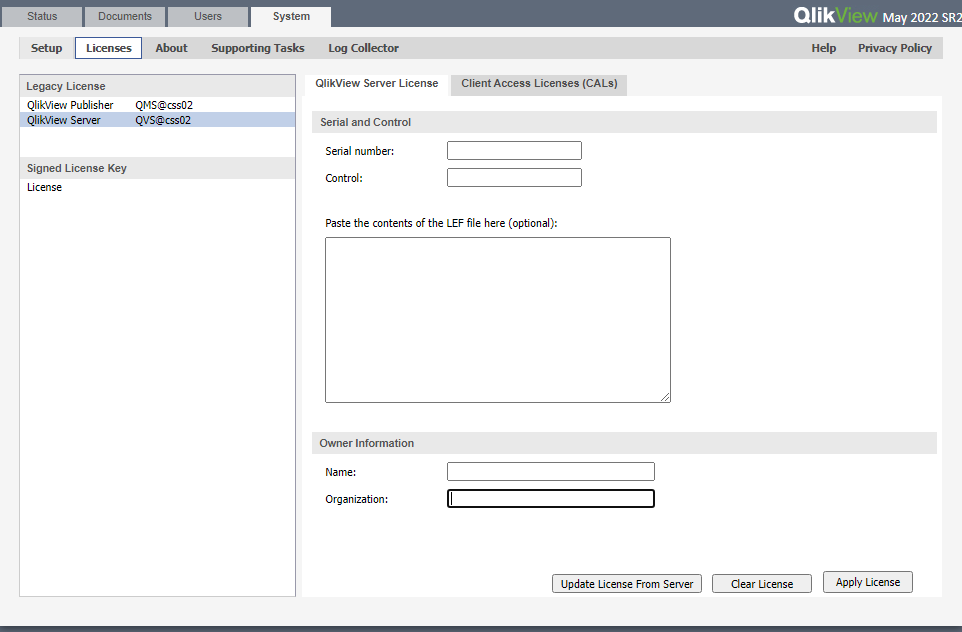Open Supporting Tasks section

[x=258, y=48]
